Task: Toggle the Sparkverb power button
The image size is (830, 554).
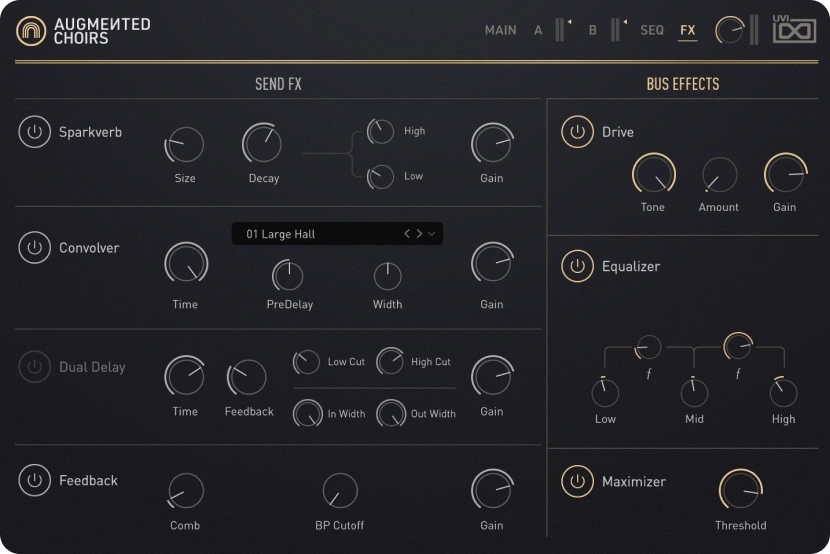Action: point(35,132)
